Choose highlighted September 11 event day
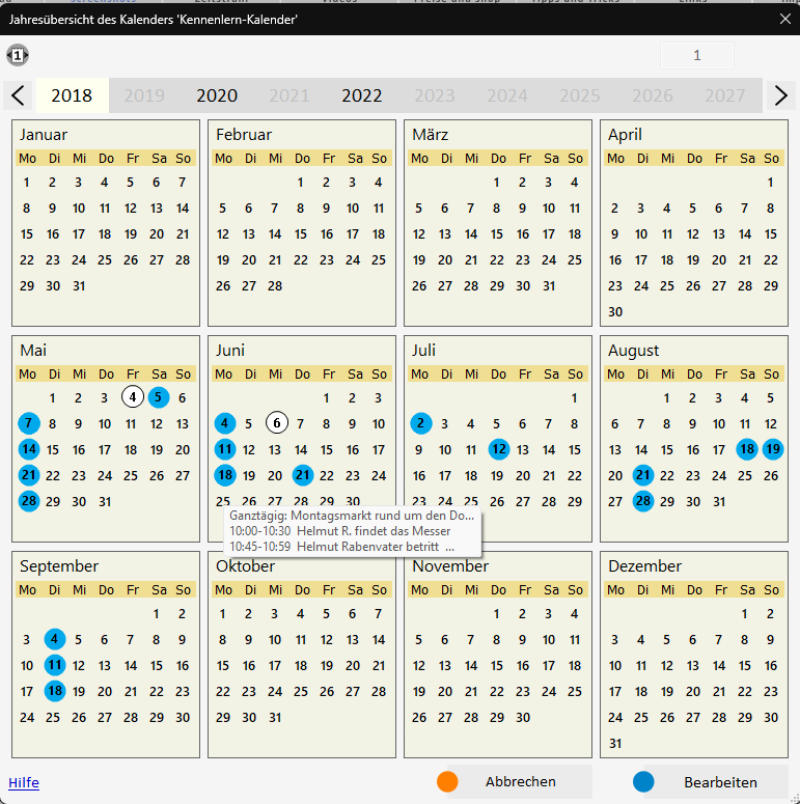This screenshot has height=804, width=800. [54, 665]
